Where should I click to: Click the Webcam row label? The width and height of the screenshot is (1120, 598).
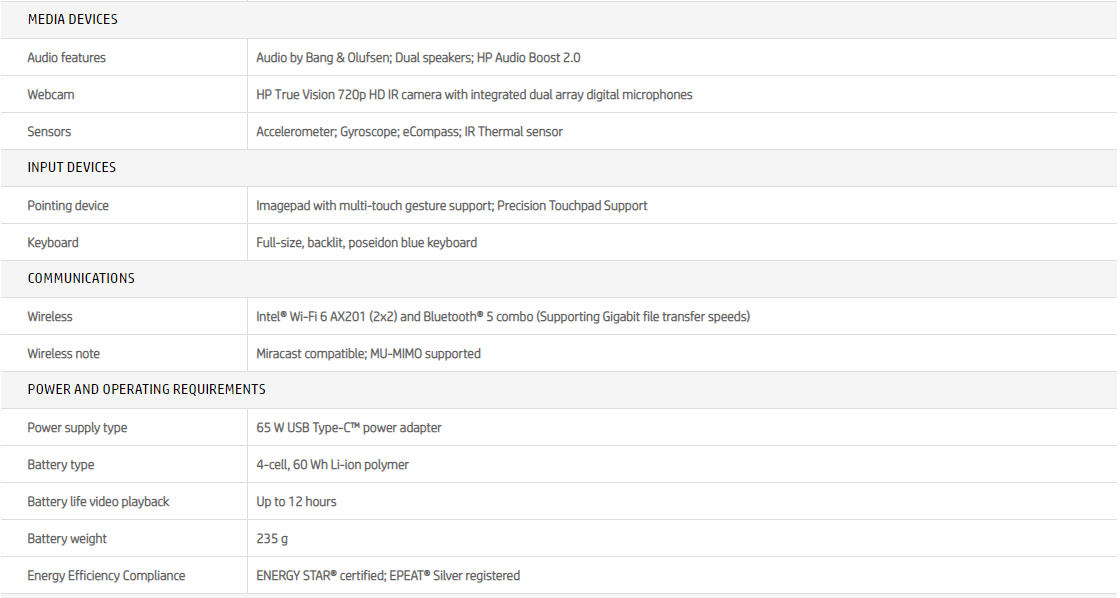51,95
